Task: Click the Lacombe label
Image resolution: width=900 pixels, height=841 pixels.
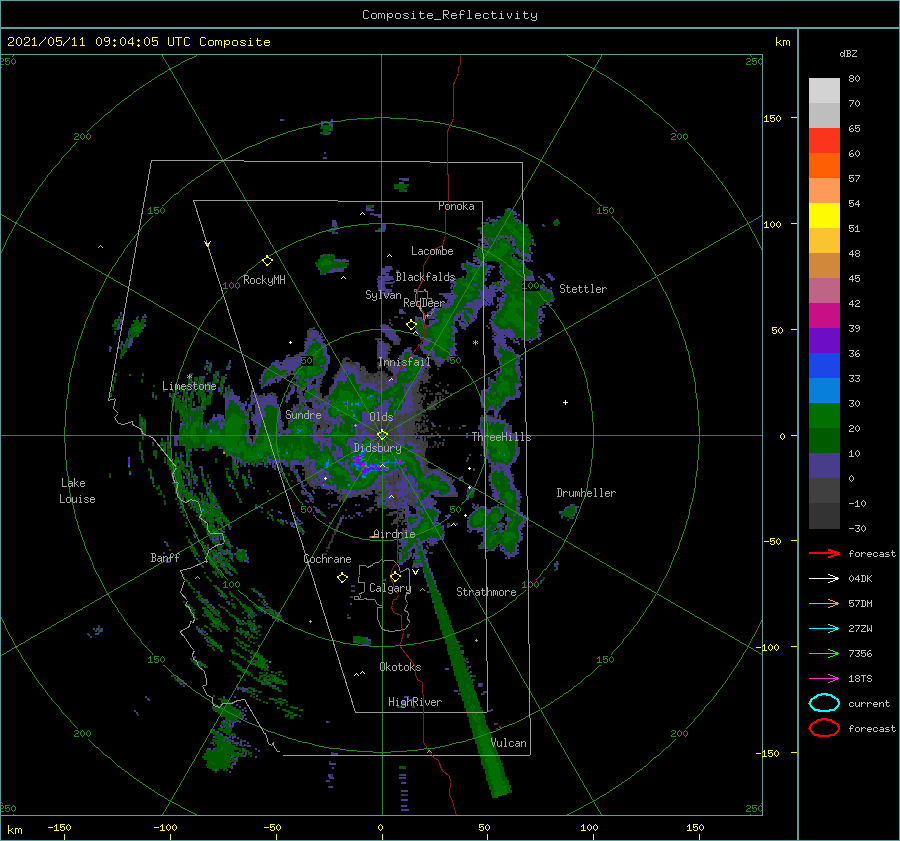Action: click(432, 251)
